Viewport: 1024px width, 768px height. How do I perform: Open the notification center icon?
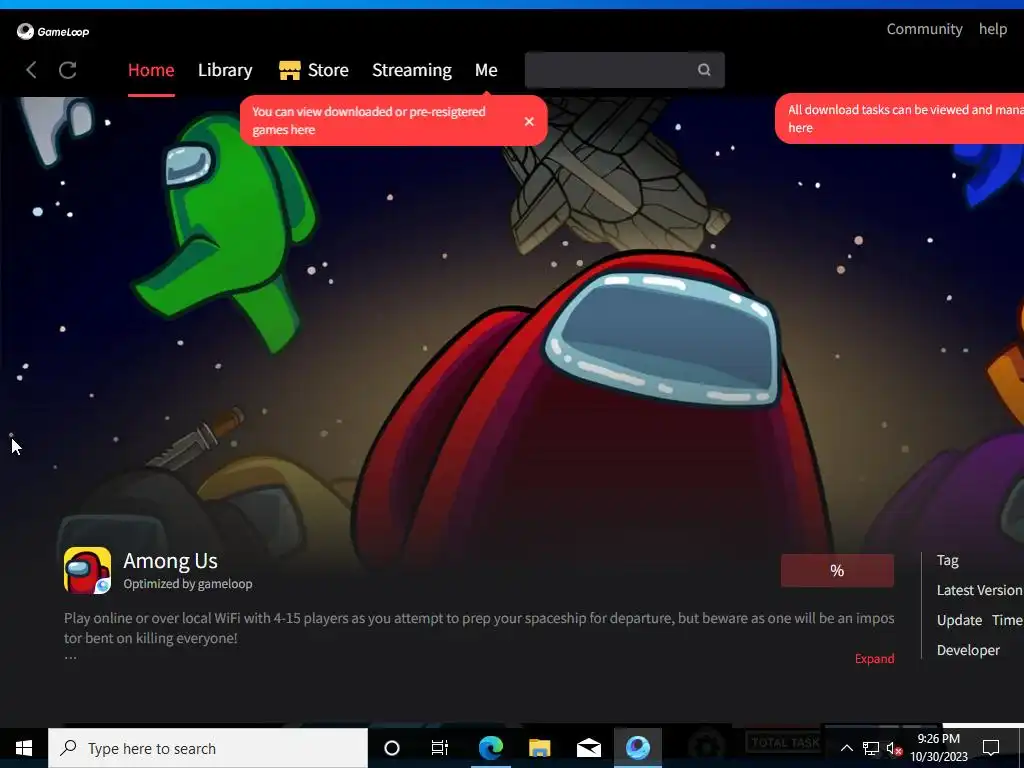click(991, 748)
